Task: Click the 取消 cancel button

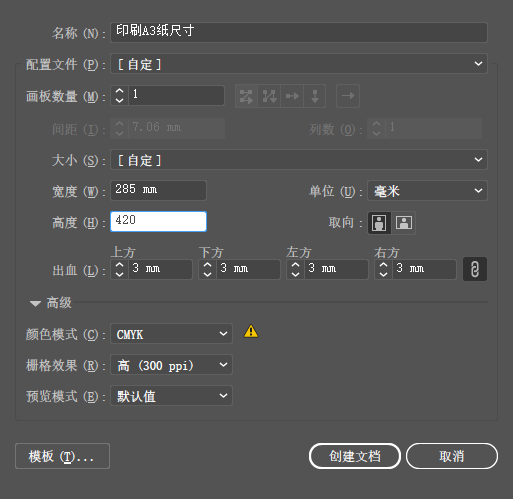Action: [452, 456]
